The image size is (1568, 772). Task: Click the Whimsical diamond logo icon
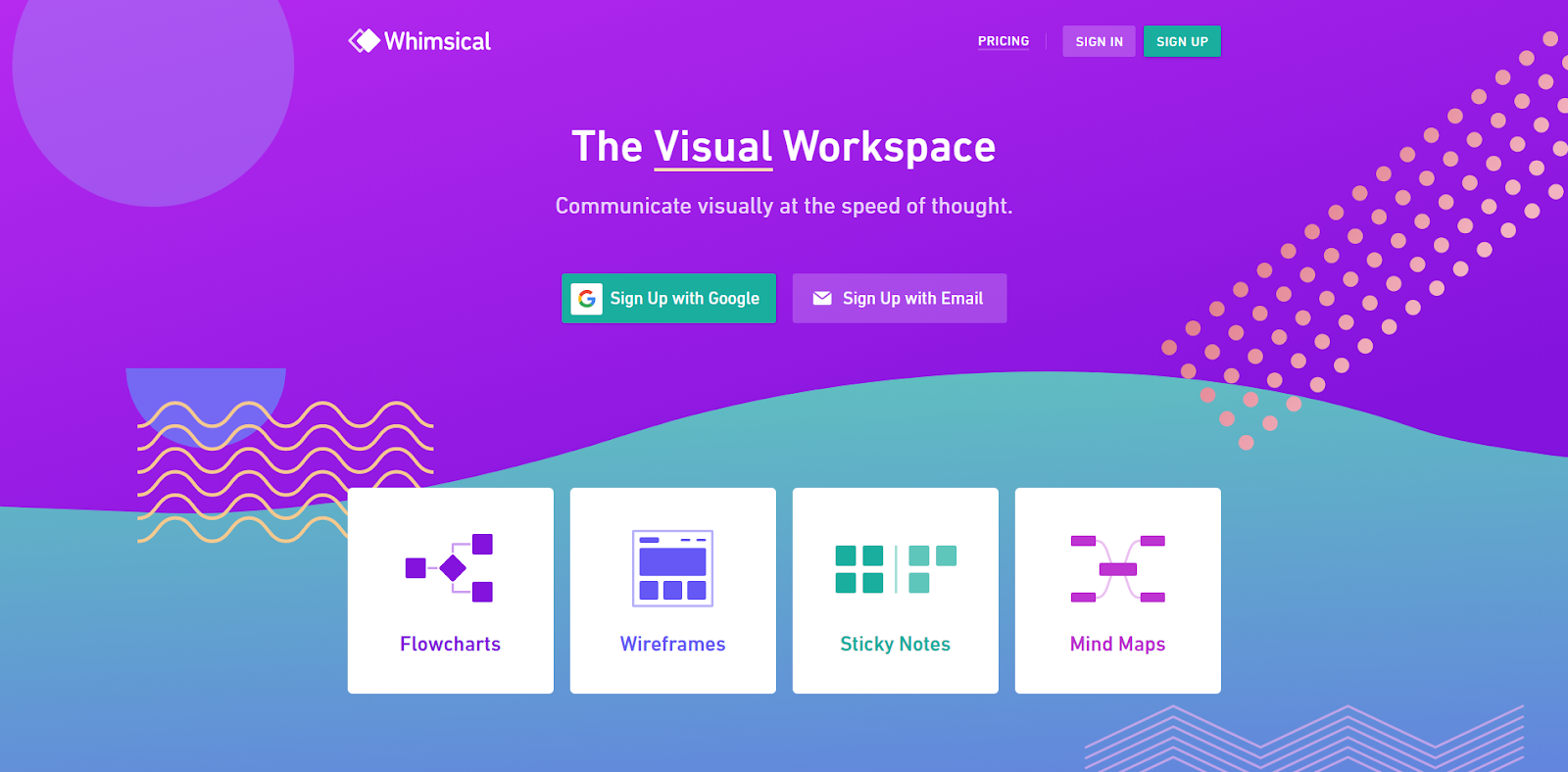[364, 41]
